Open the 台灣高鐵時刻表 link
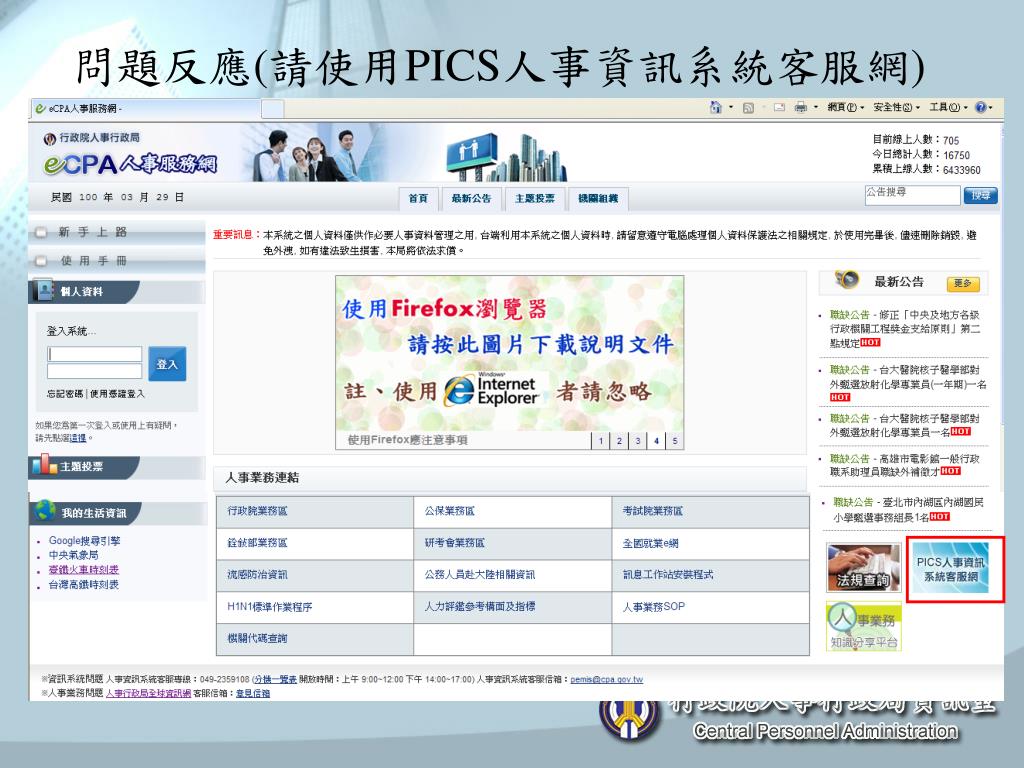The height and width of the screenshot is (768, 1024). point(84,584)
